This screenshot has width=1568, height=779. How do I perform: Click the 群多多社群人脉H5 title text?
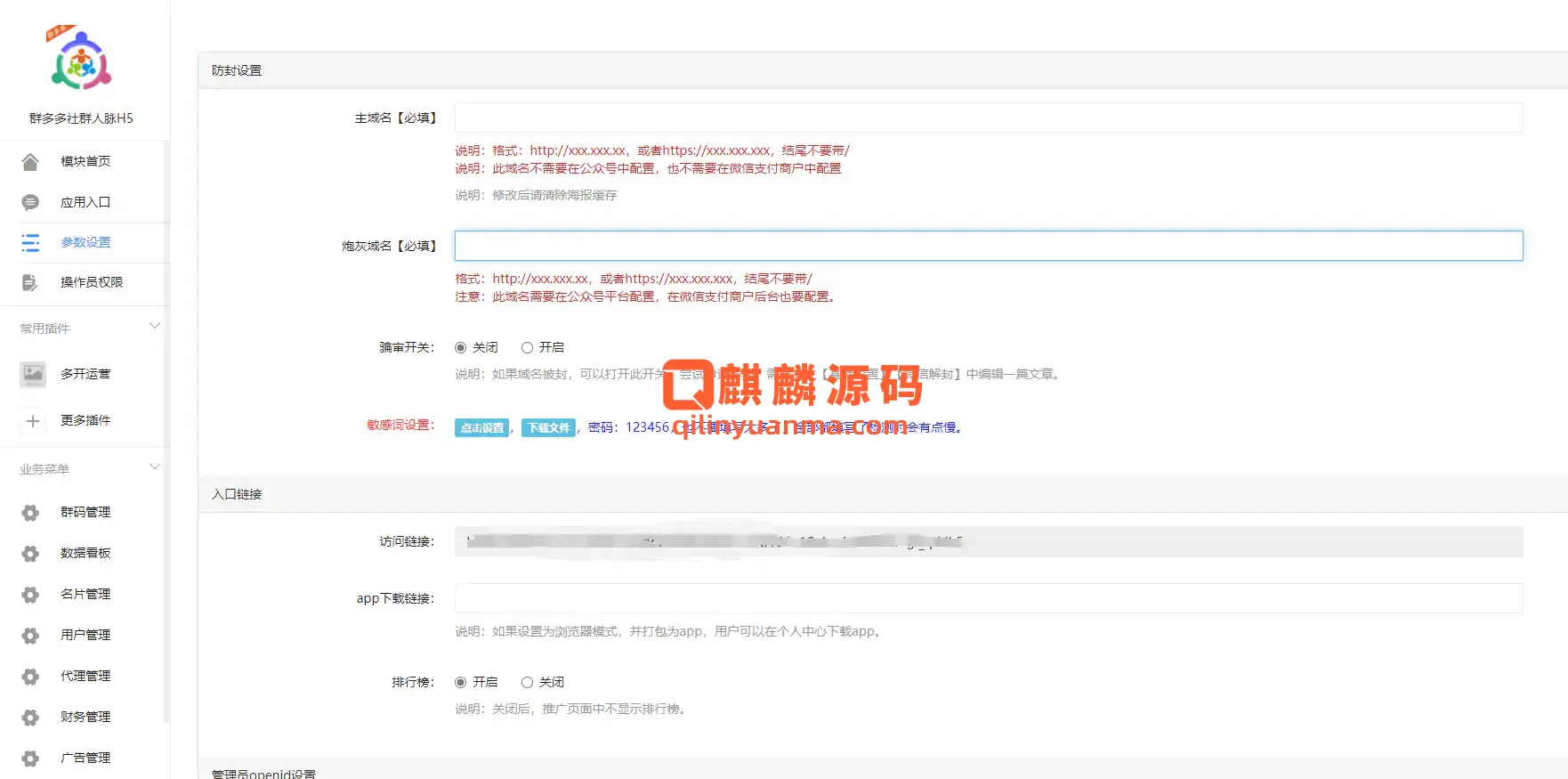pos(81,118)
